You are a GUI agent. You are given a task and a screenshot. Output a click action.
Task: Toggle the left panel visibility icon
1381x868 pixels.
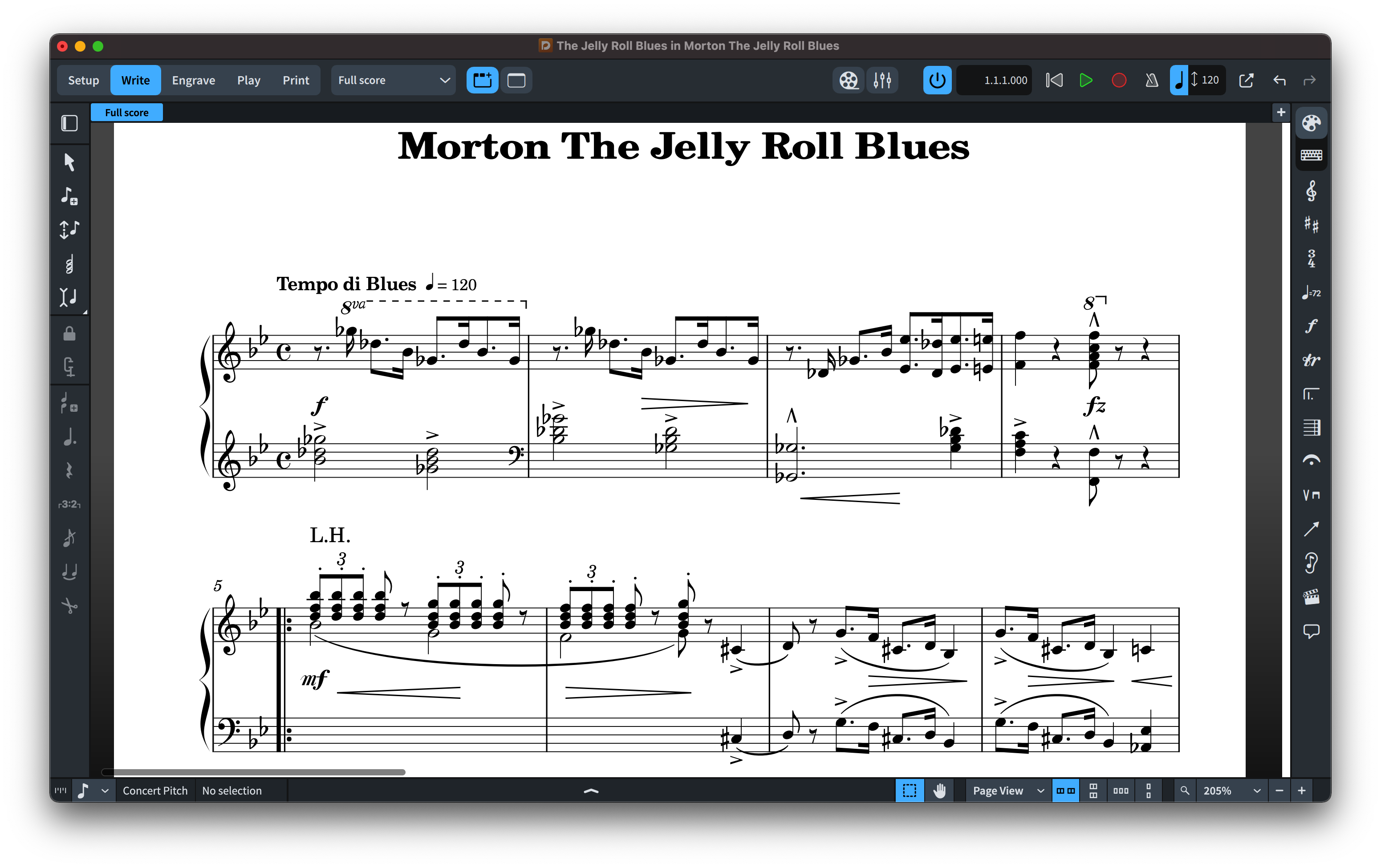(69, 123)
